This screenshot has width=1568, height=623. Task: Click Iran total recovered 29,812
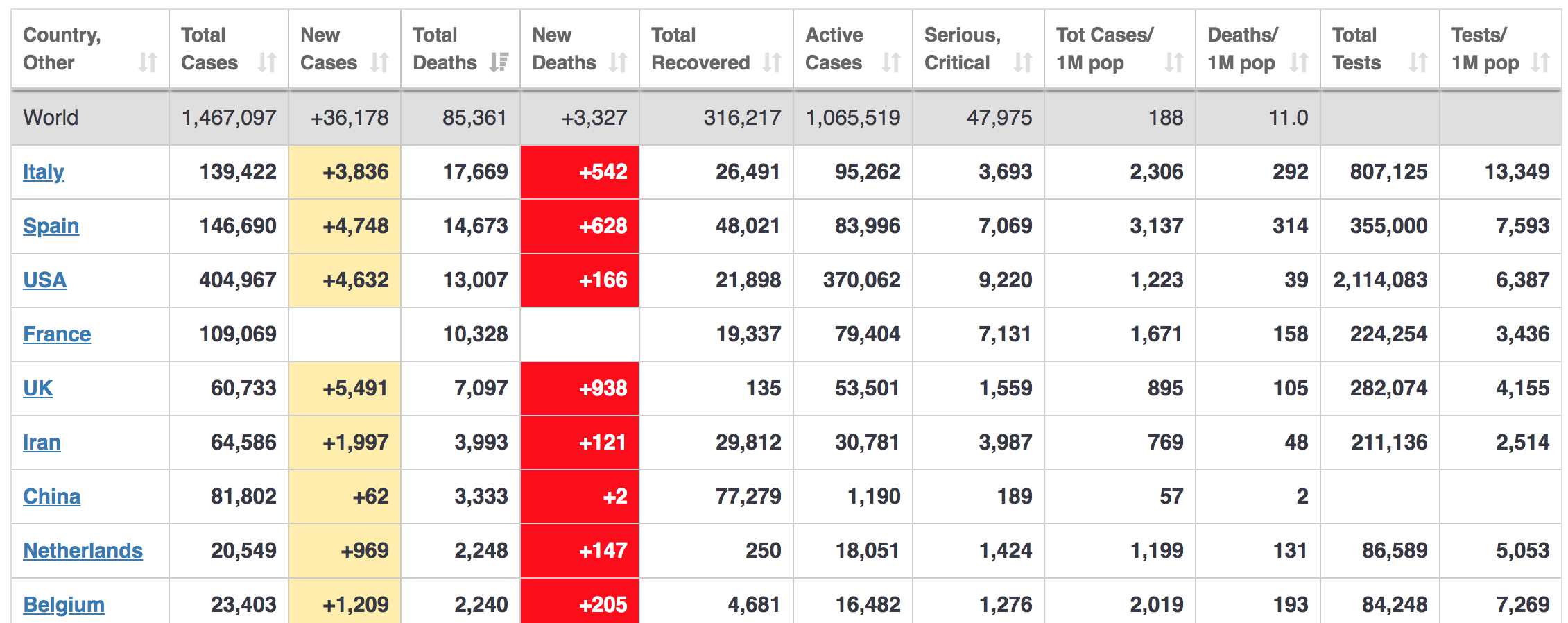click(x=748, y=443)
